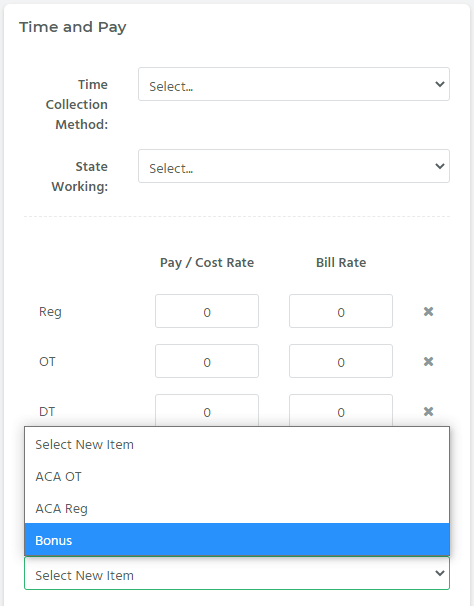Click the Time Collection Method chevron
474x606 pixels.
(x=440, y=84)
